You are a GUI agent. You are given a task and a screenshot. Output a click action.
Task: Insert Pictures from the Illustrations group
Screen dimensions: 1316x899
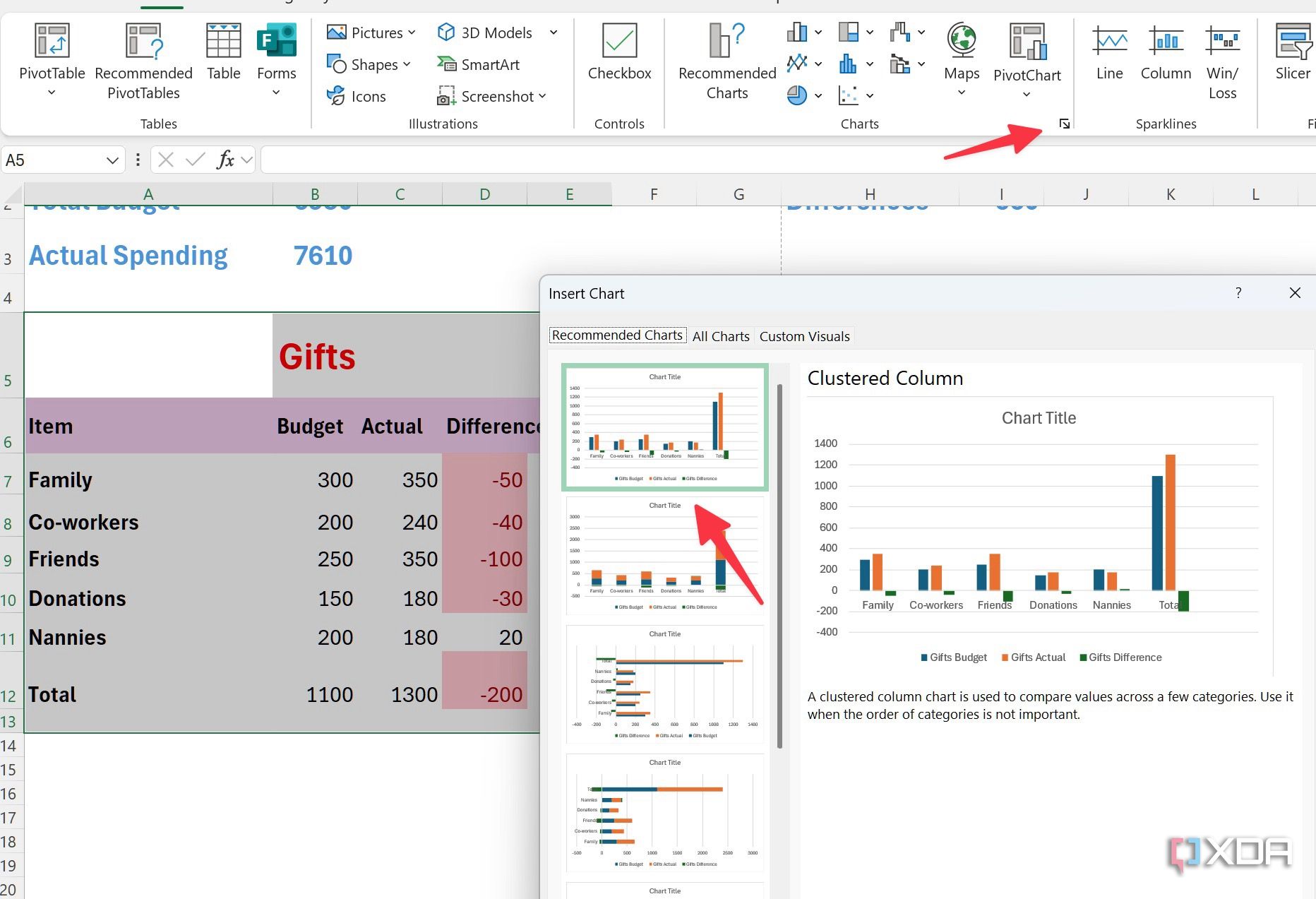[368, 32]
